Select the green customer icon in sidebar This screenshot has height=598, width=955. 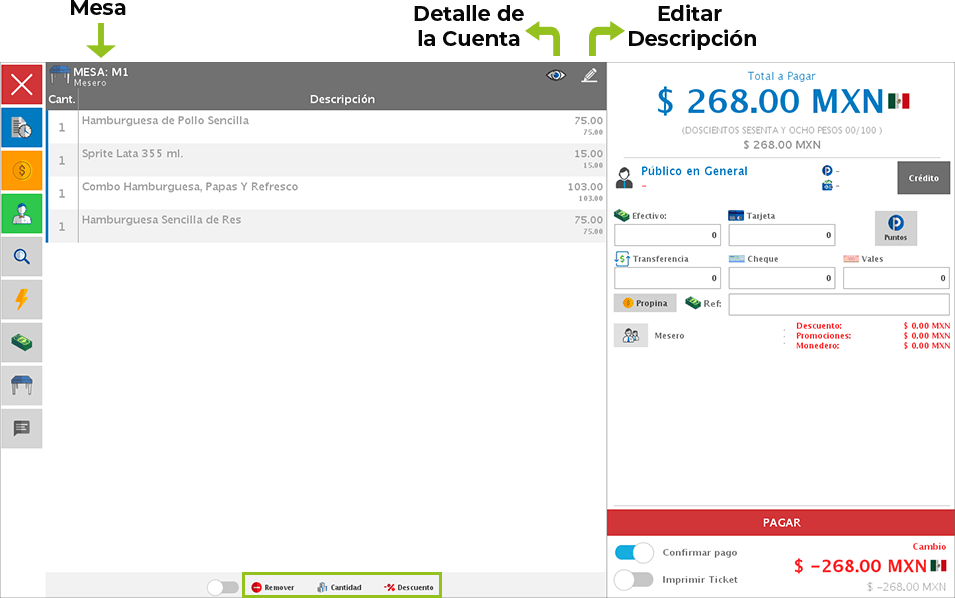click(22, 214)
